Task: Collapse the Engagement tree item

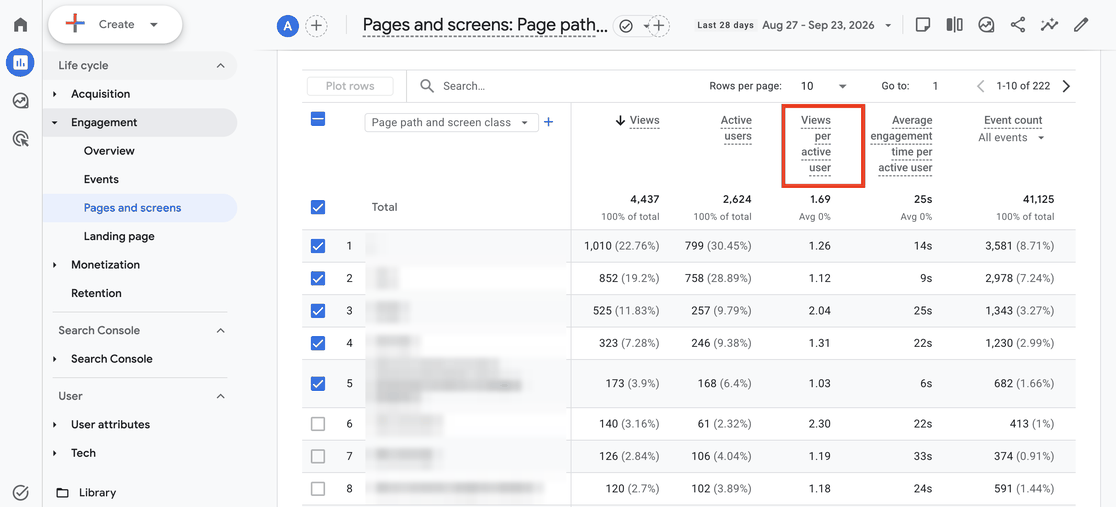Action: pyautogui.click(x=55, y=122)
